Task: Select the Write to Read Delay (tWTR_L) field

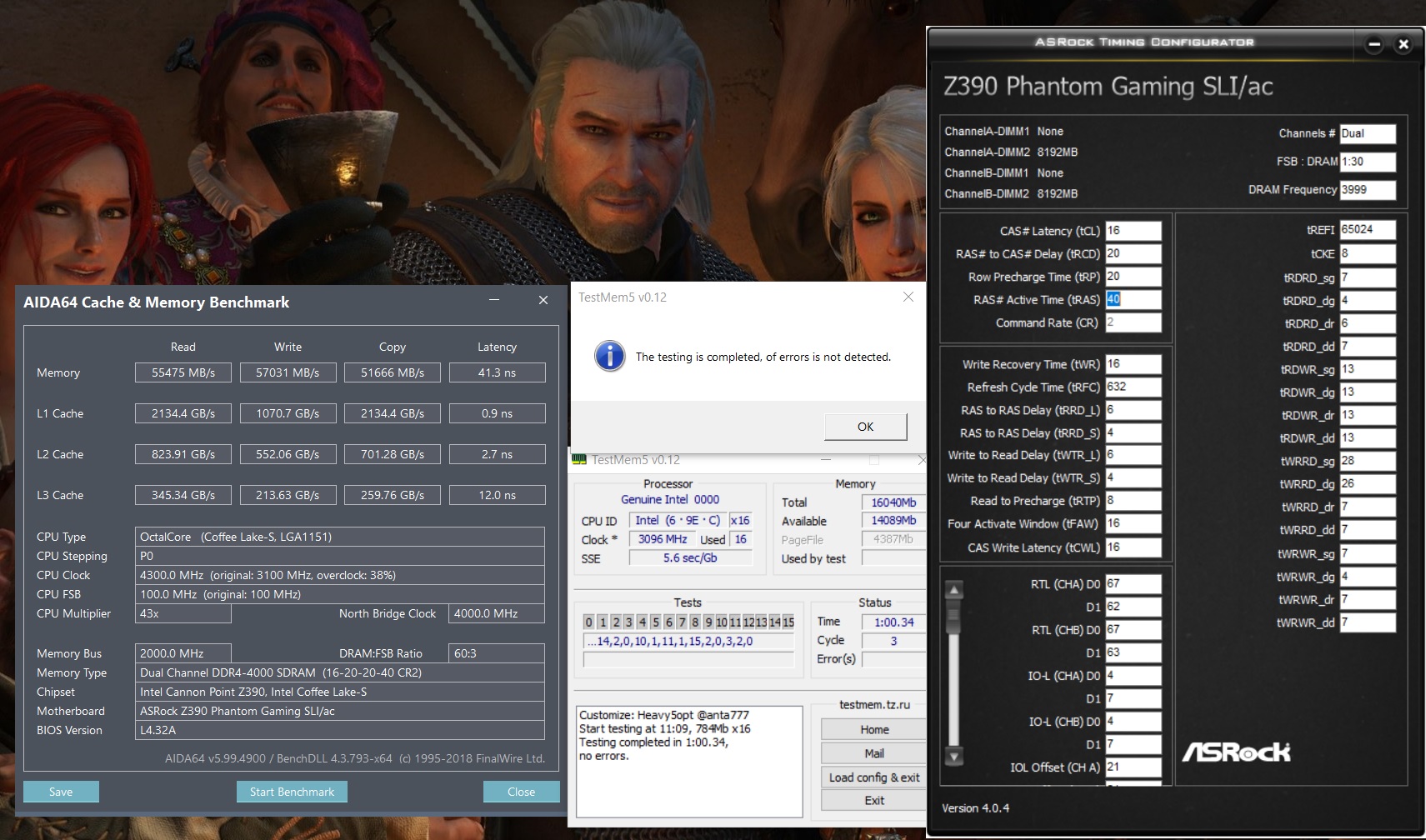Action: (1133, 455)
